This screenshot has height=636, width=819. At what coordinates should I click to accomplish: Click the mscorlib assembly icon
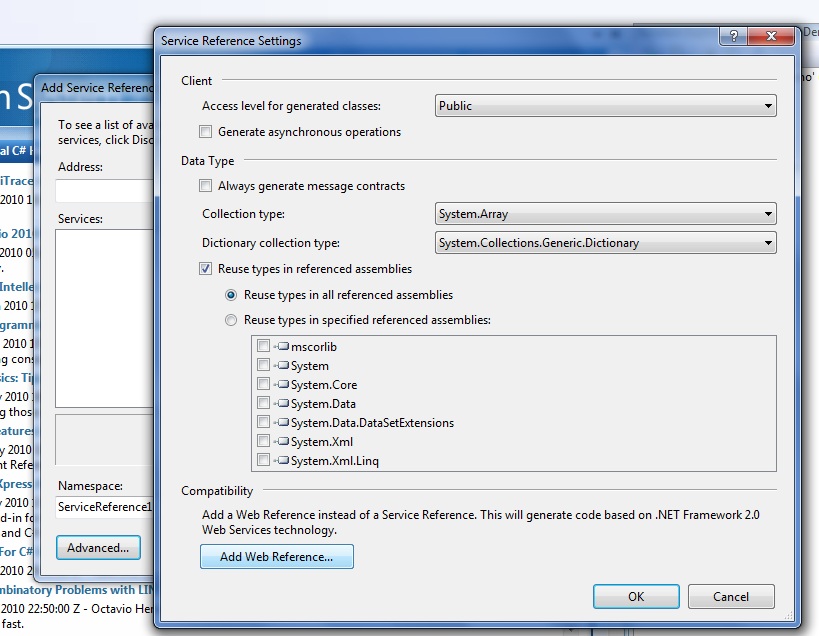[282, 346]
